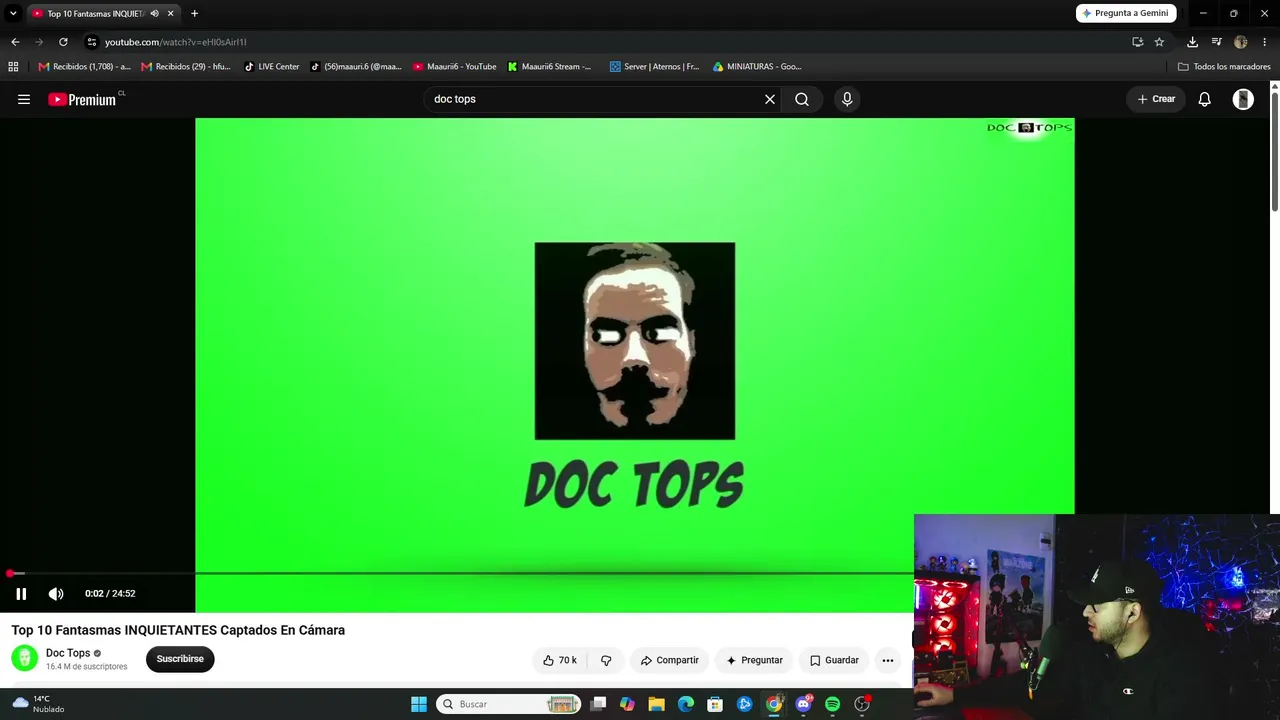The width and height of the screenshot is (1280, 720).
Task: View site information in address bar
Action: tap(91, 42)
